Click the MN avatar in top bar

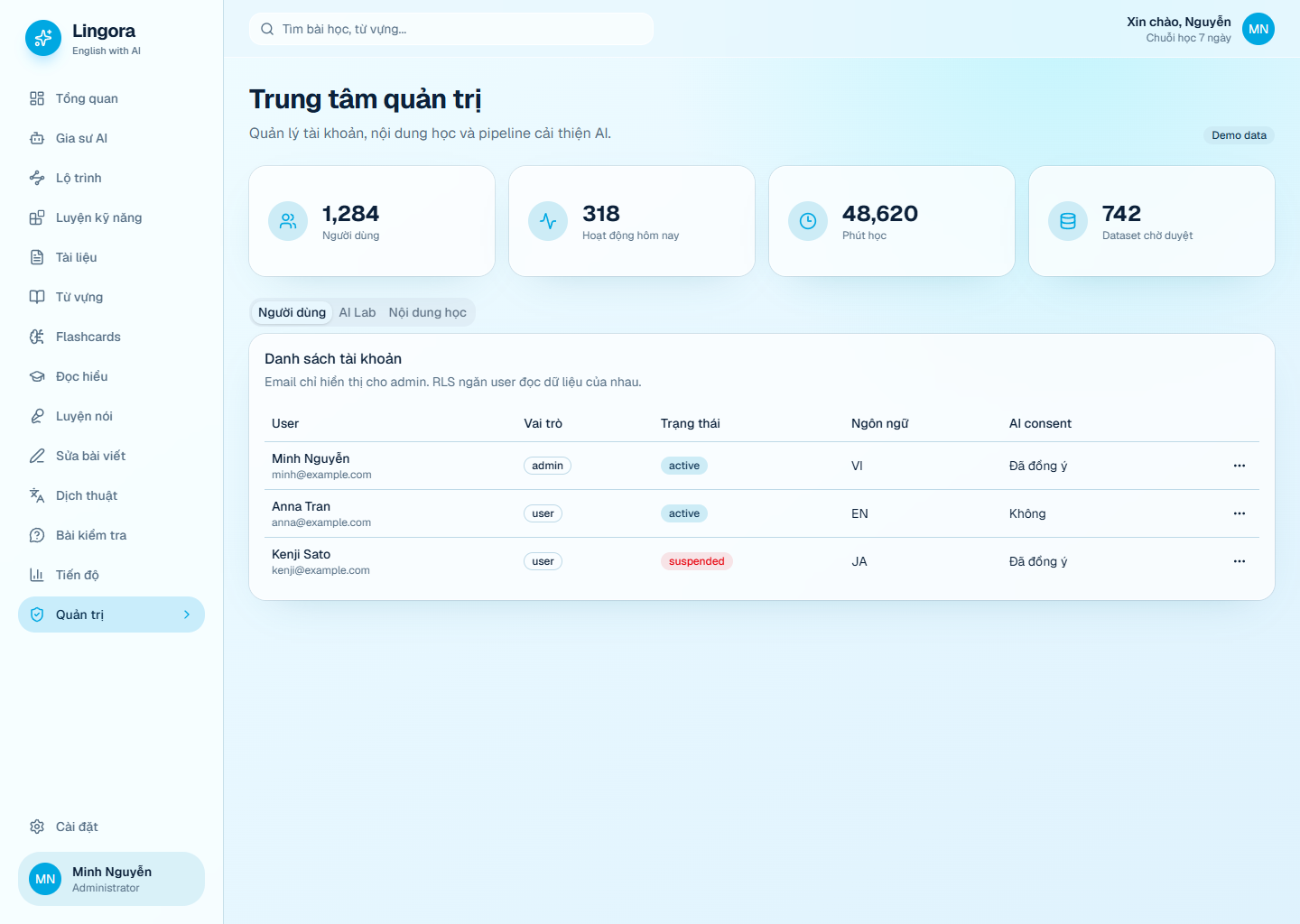pos(1258,29)
